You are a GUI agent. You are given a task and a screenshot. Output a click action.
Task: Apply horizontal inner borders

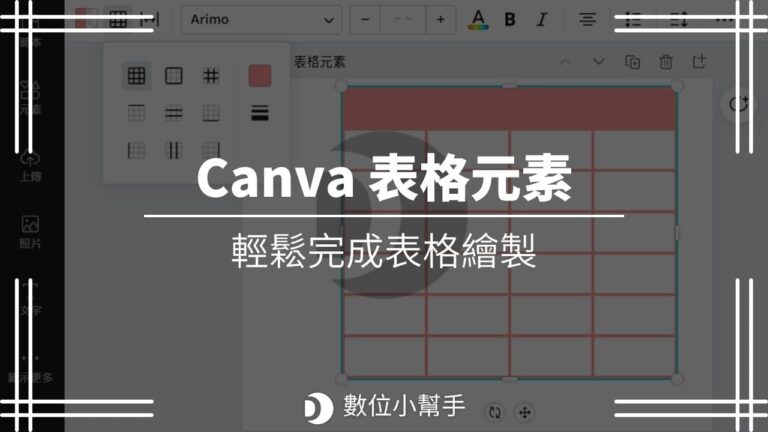(x=174, y=113)
